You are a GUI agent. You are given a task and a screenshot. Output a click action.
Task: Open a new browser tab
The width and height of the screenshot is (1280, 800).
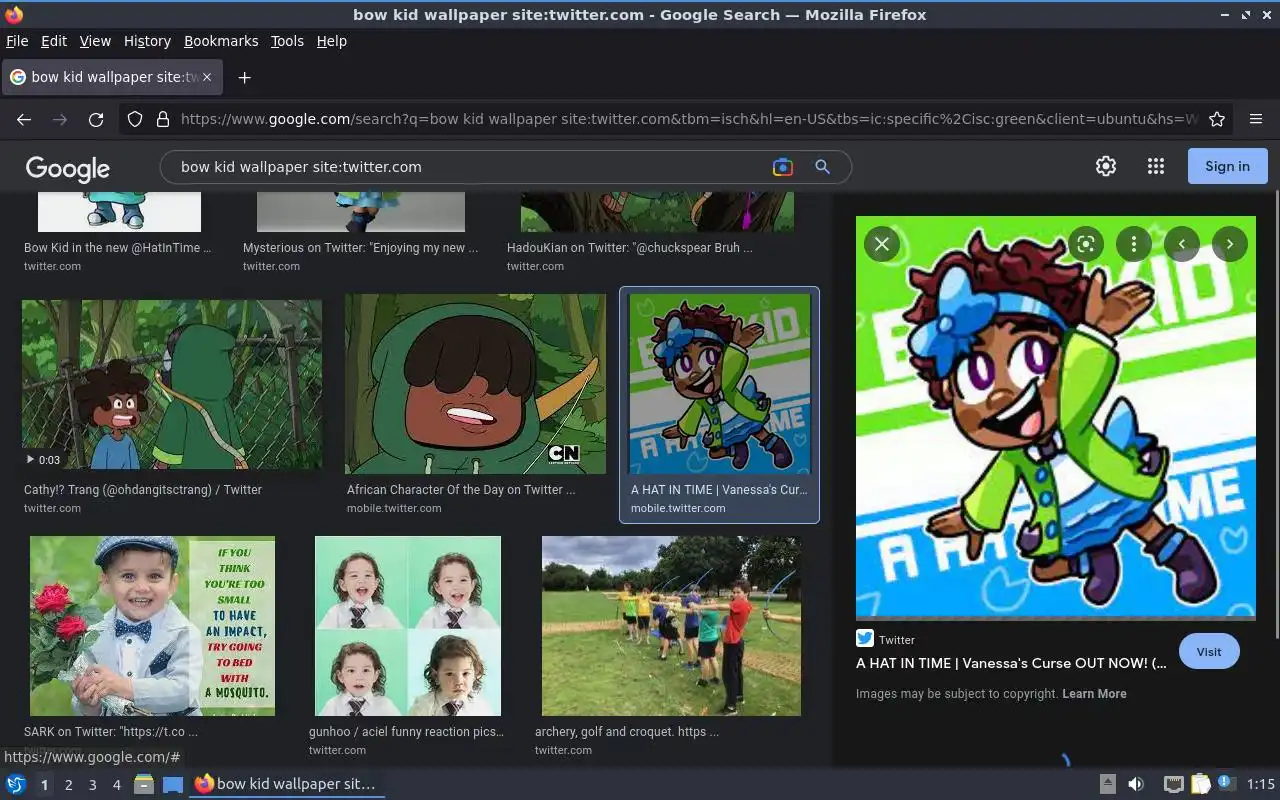pos(244,77)
